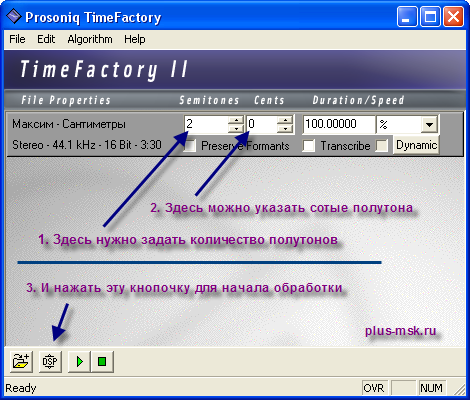Image resolution: width=470 pixels, height=400 pixels.
Task: Stop audio playback
Action: 102,361
